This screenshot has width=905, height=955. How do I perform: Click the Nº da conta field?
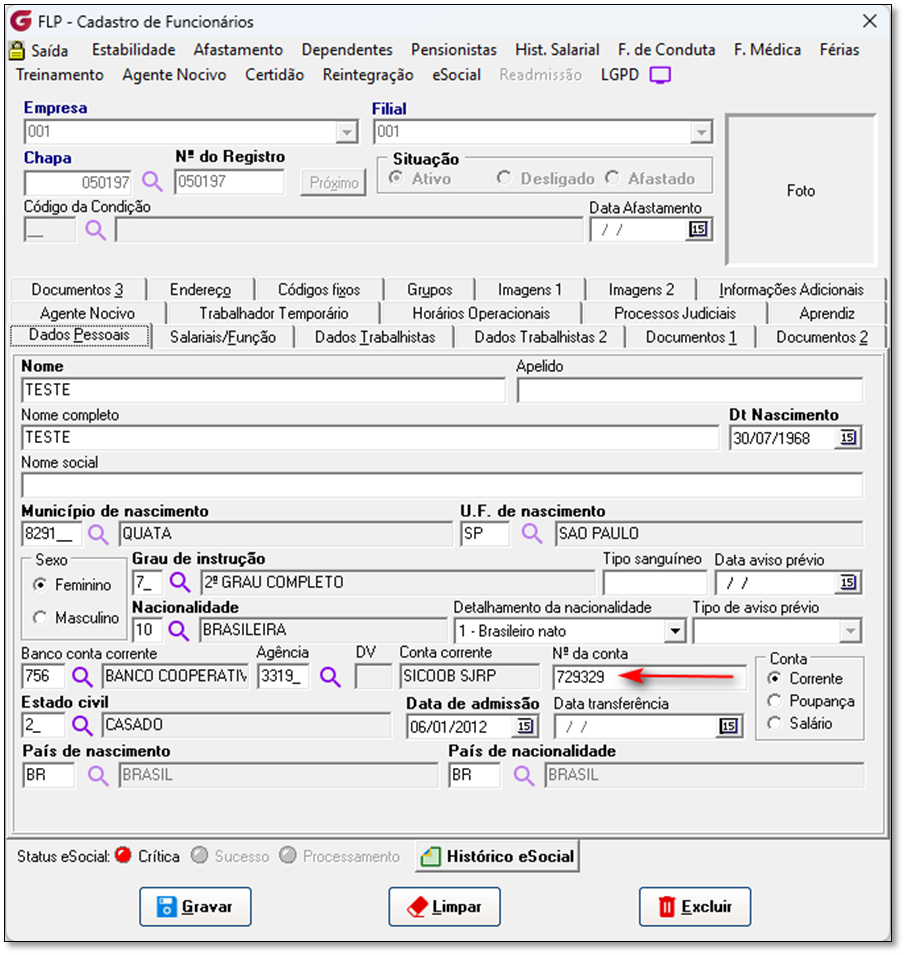649,677
